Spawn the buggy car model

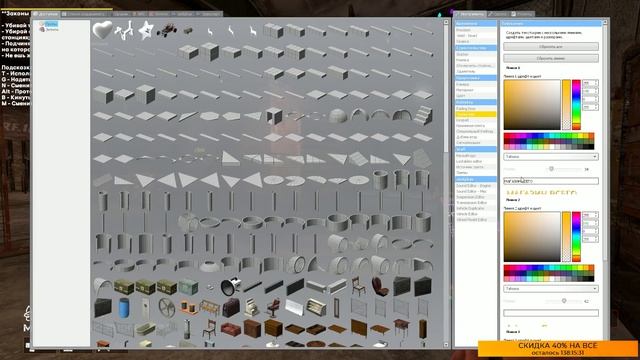click(167, 30)
